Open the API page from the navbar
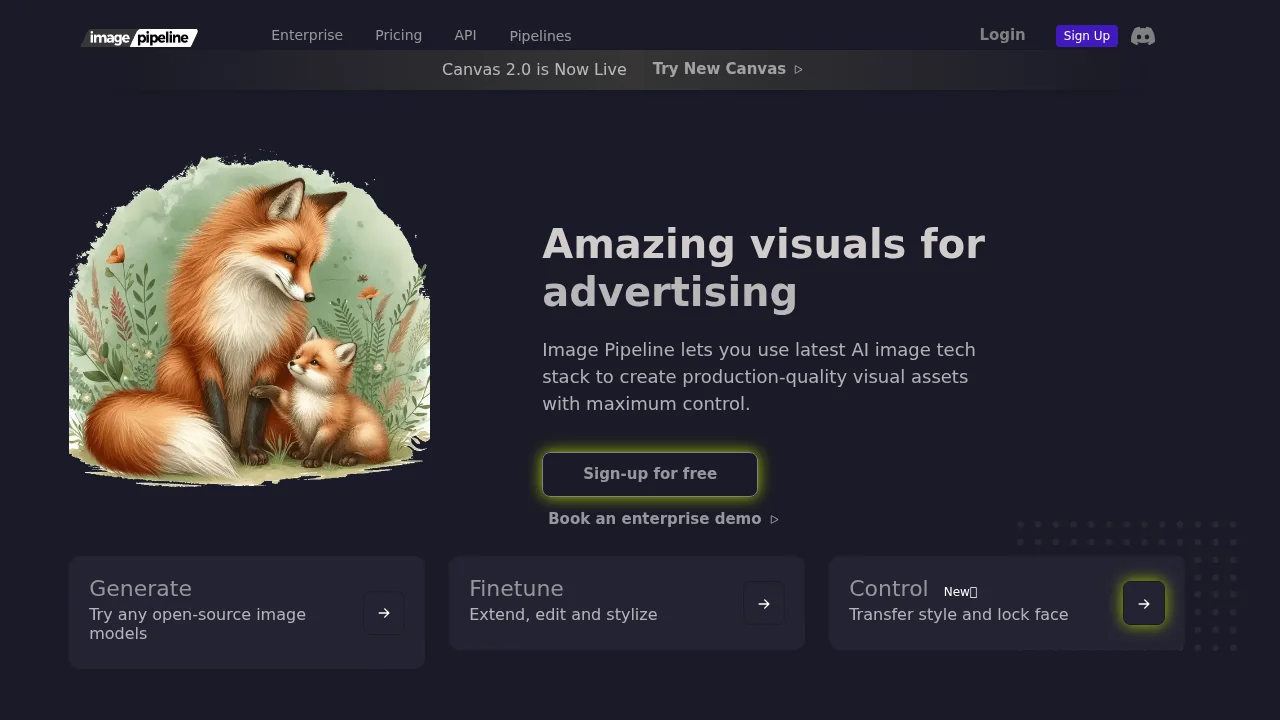1280x720 pixels. click(x=465, y=35)
